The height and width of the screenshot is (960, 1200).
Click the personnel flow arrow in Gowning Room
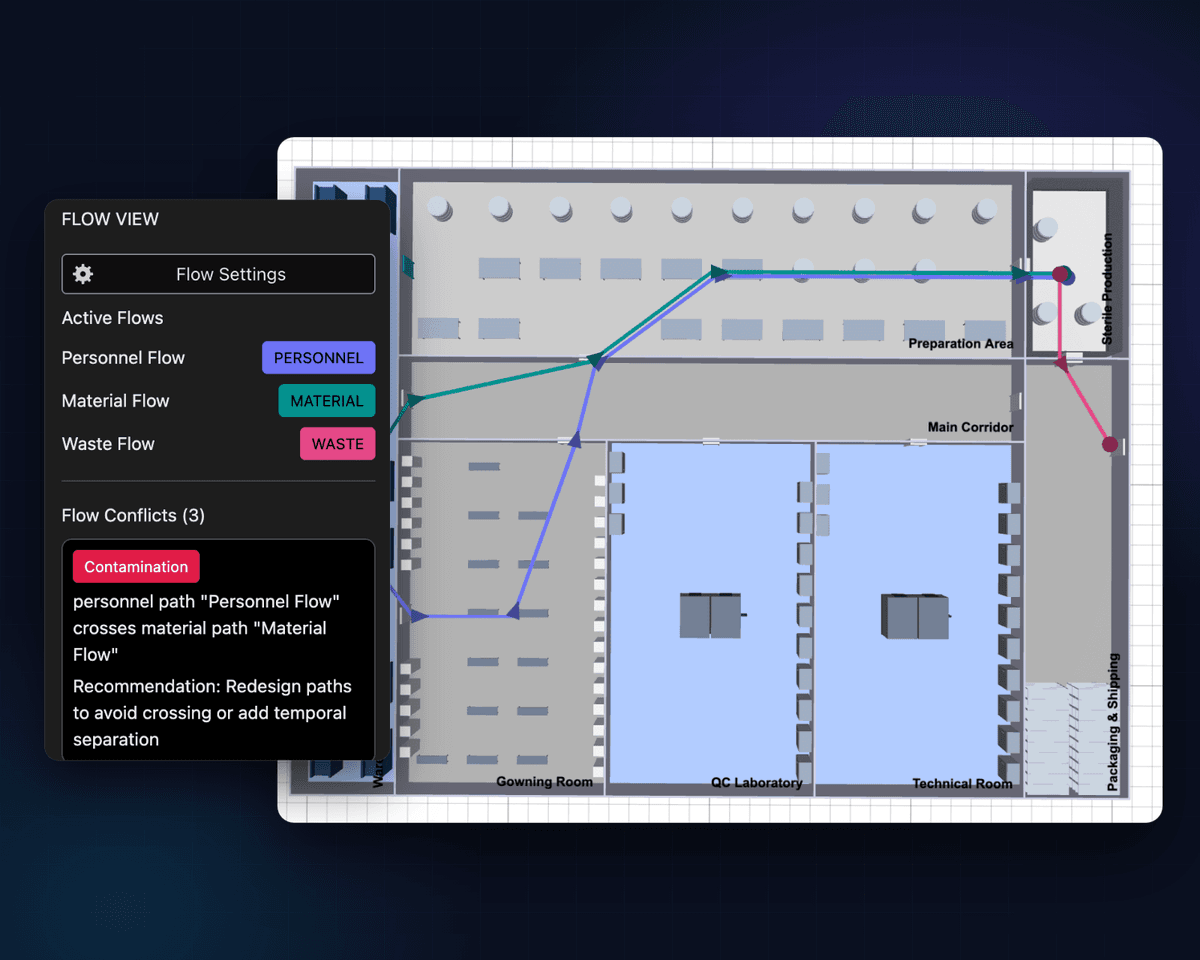(x=512, y=611)
